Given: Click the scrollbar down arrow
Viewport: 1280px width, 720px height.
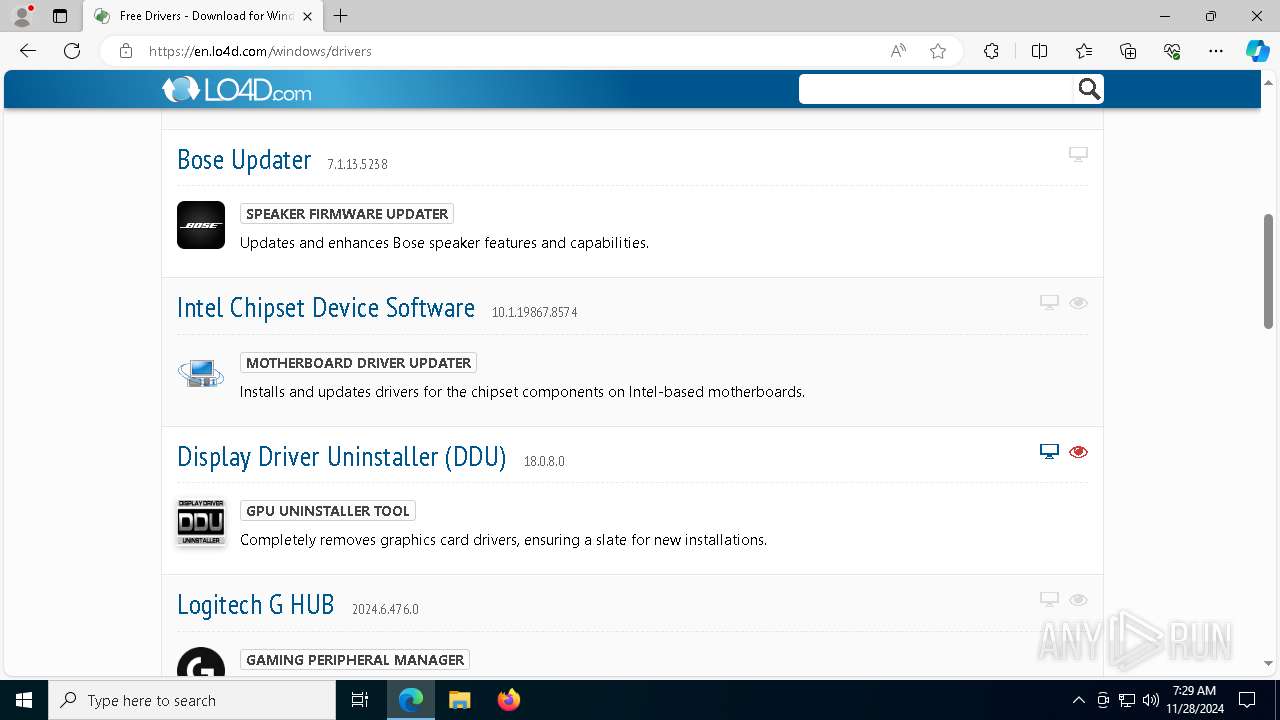Looking at the screenshot, I should (x=1268, y=663).
